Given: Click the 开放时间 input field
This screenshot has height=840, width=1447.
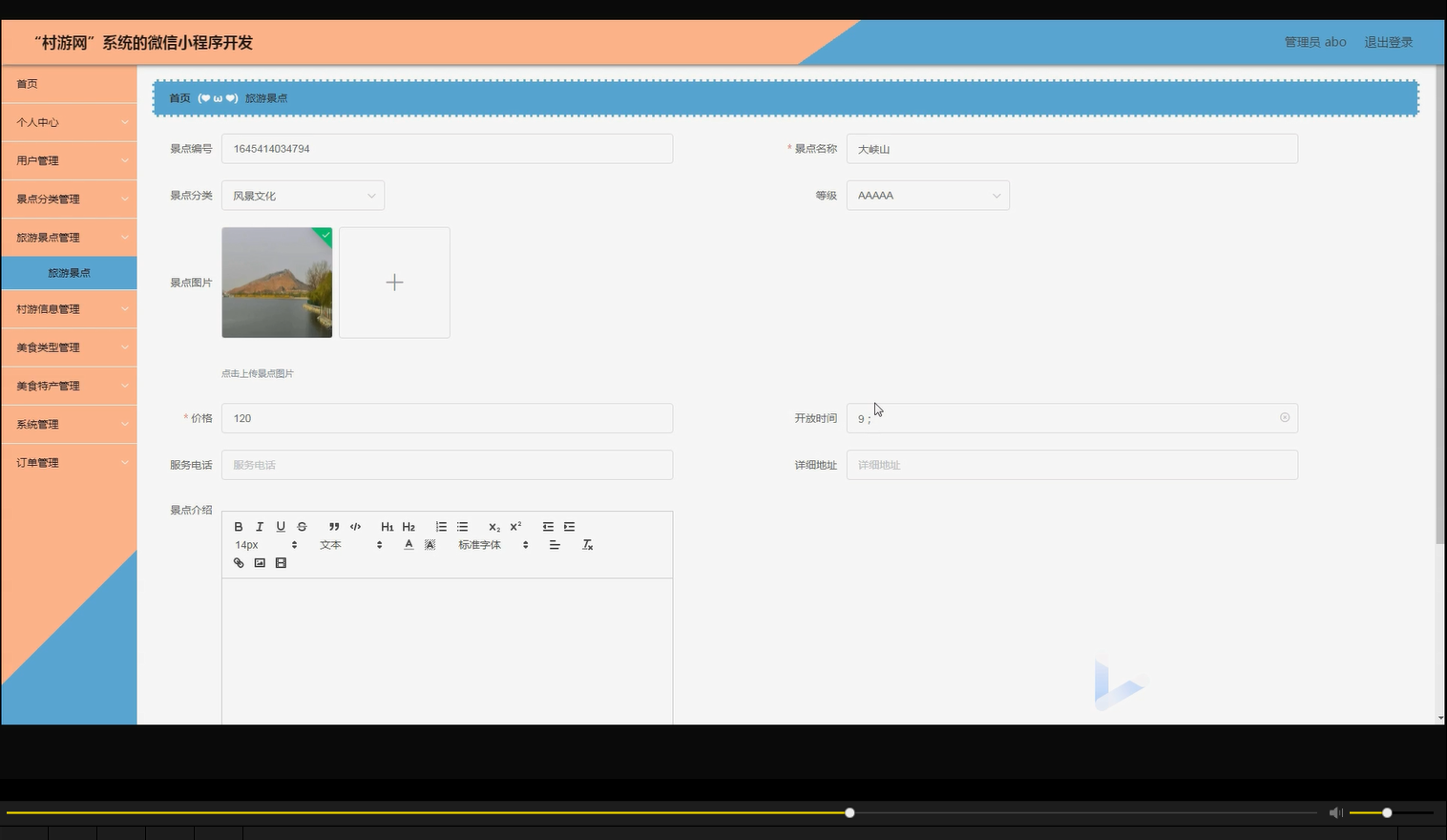Looking at the screenshot, I should (x=1072, y=418).
